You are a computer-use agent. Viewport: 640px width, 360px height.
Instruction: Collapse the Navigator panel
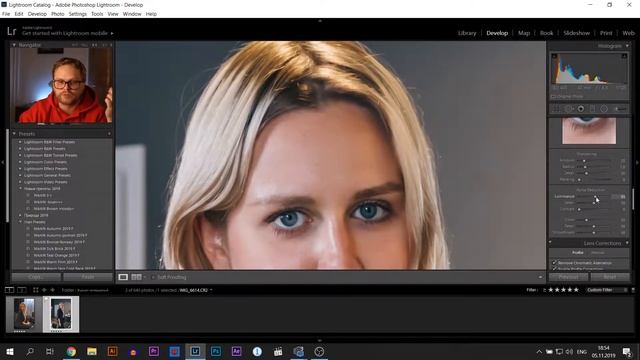click(x=14, y=45)
